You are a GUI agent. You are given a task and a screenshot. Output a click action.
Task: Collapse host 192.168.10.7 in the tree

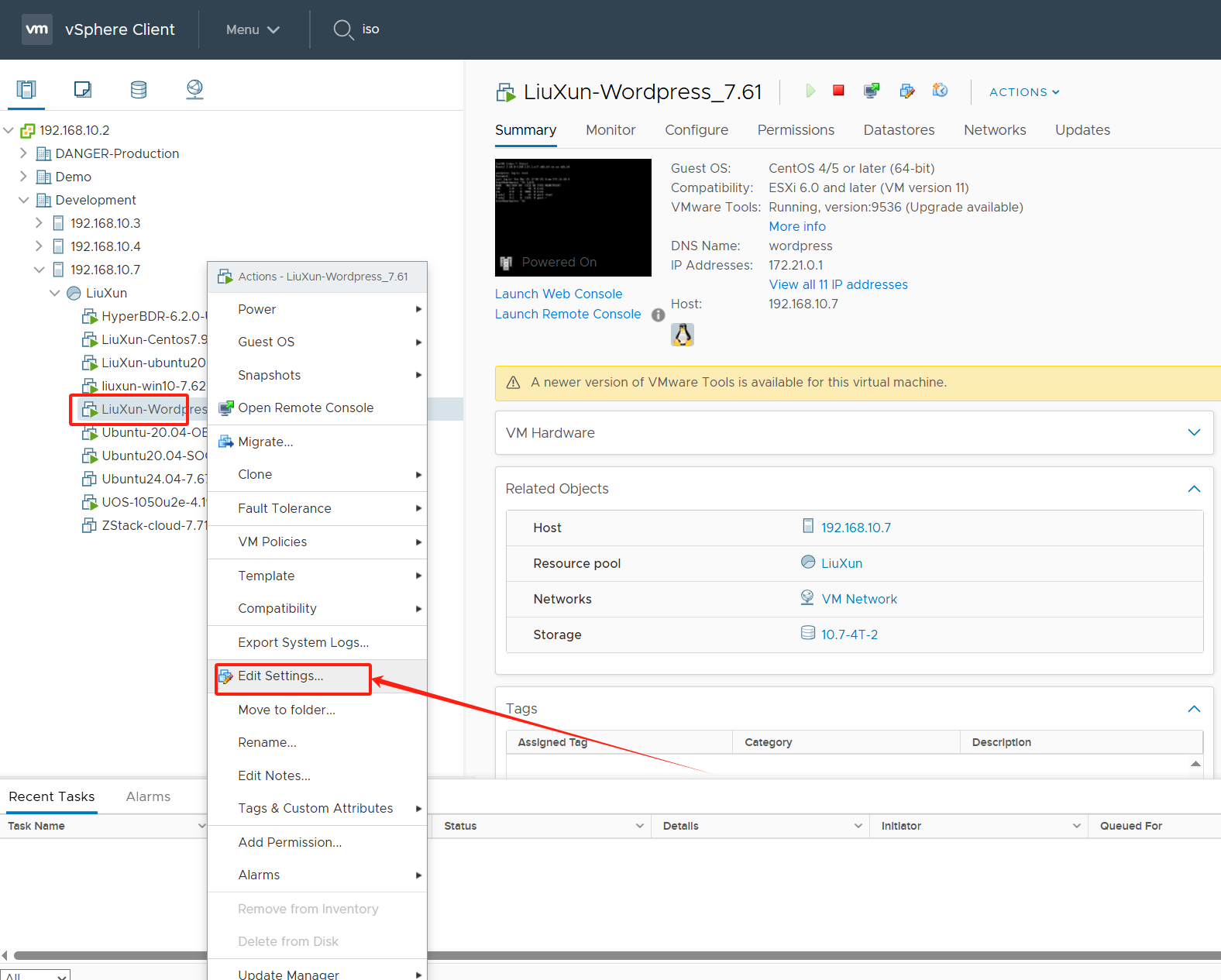pos(40,270)
